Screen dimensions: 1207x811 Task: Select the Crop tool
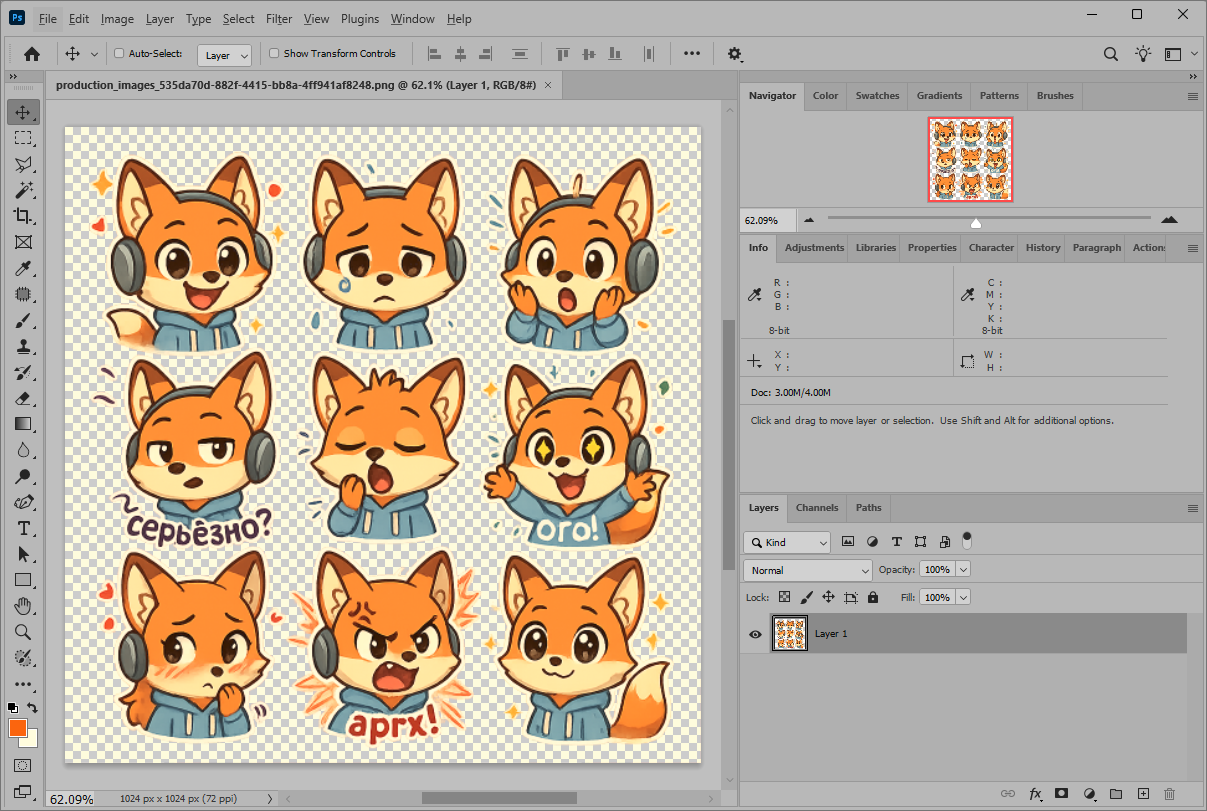tap(23, 216)
